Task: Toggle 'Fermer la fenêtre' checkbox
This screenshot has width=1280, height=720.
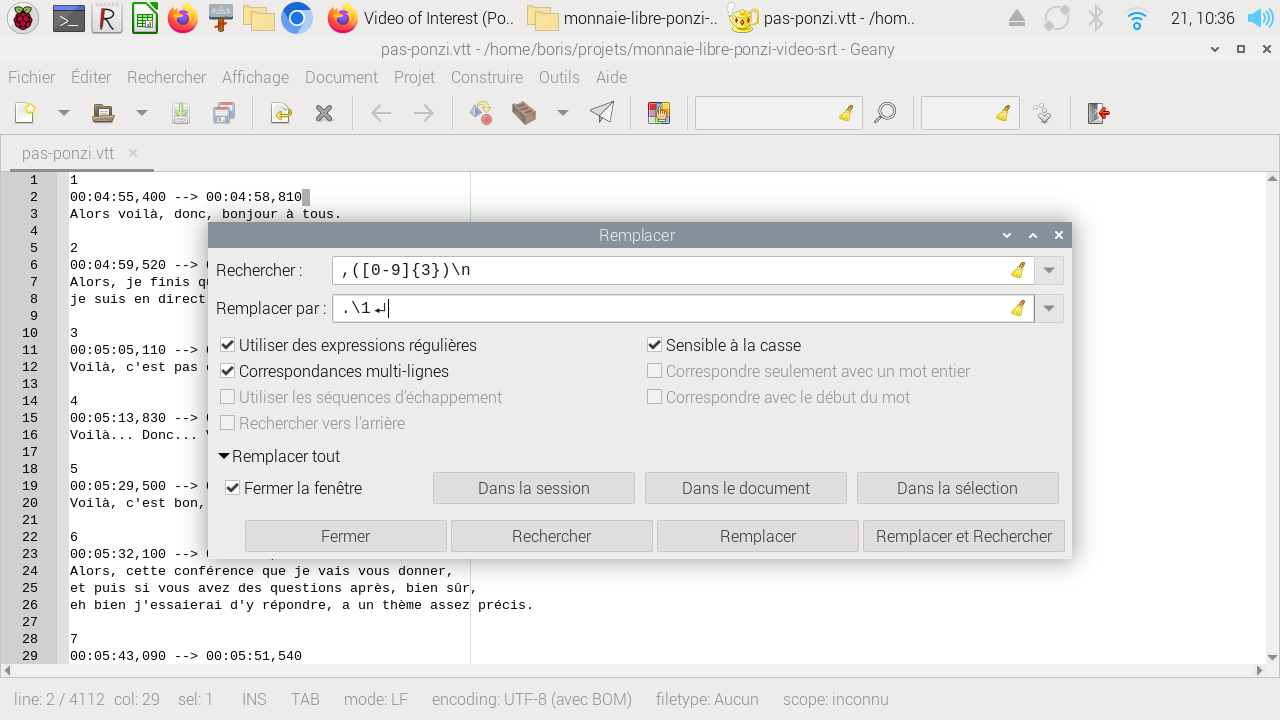Action: point(233,489)
